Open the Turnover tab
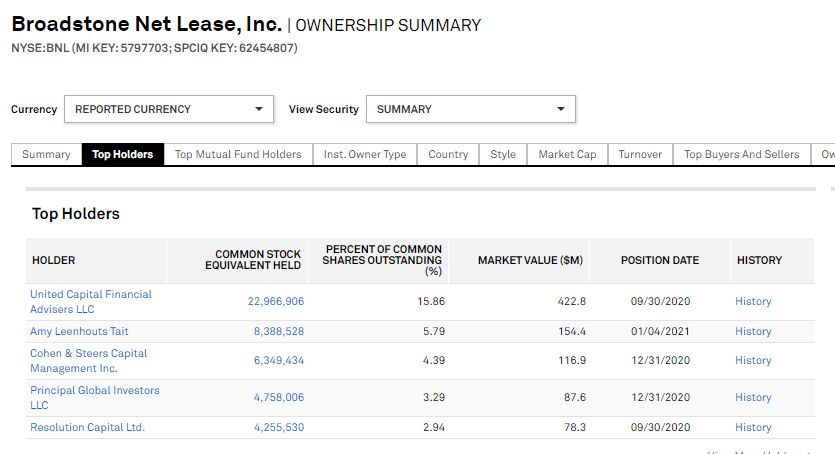 (x=640, y=154)
